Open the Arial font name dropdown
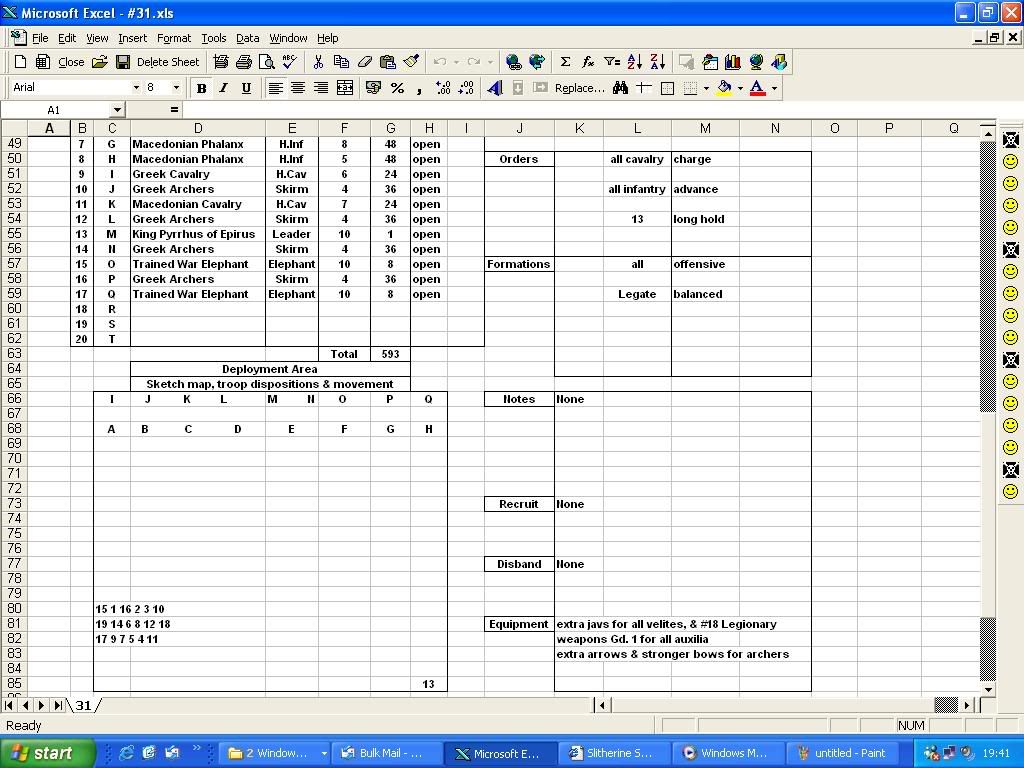Screen dimensions: 1024x768 pyautogui.click(x=136, y=88)
